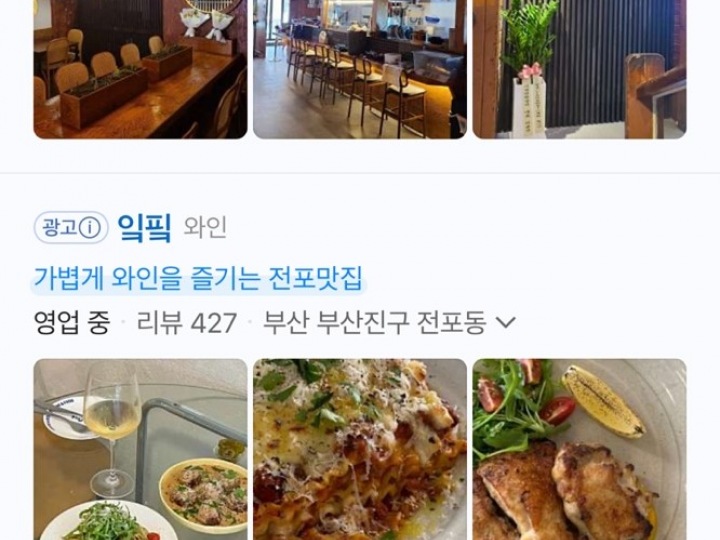The height and width of the screenshot is (540, 720).
Task: Tap the cherry tomato in the salad photo
Action: pyautogui.click(x=557, y=410)
